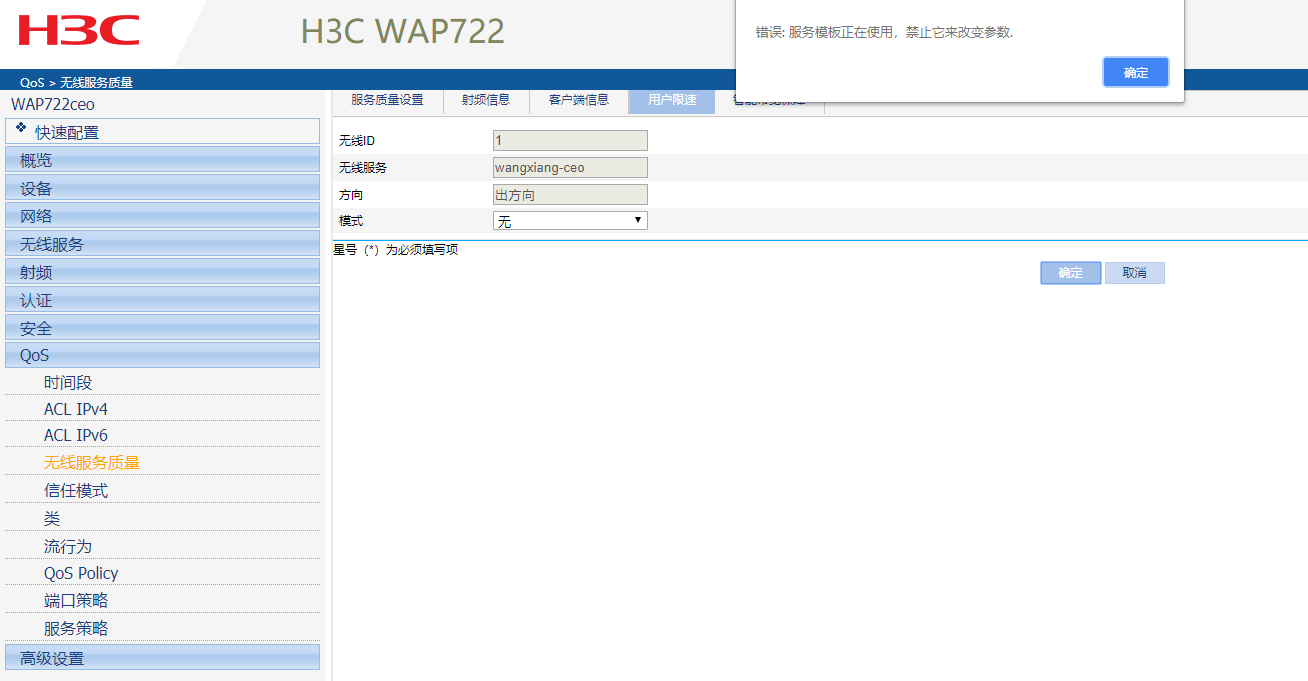The height and width of the screenshot is (681, 1308).
Task: Expand the 认证 section
Action: pos(163,299)
